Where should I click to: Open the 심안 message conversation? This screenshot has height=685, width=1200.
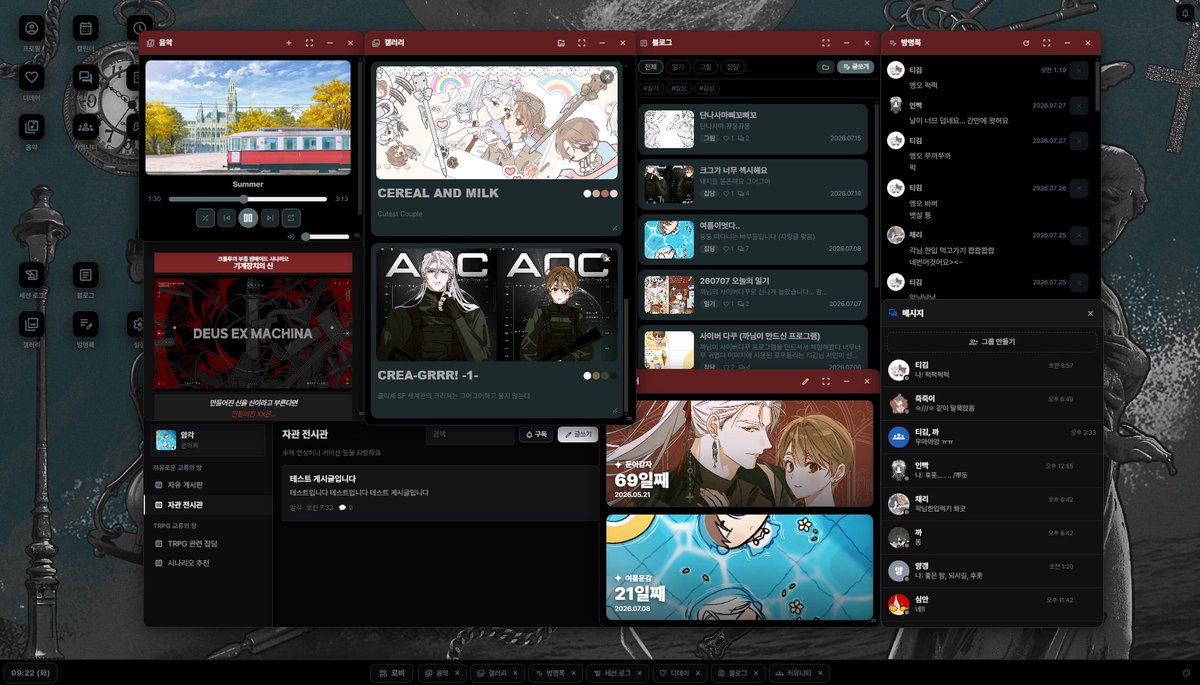tap(992, 604)
